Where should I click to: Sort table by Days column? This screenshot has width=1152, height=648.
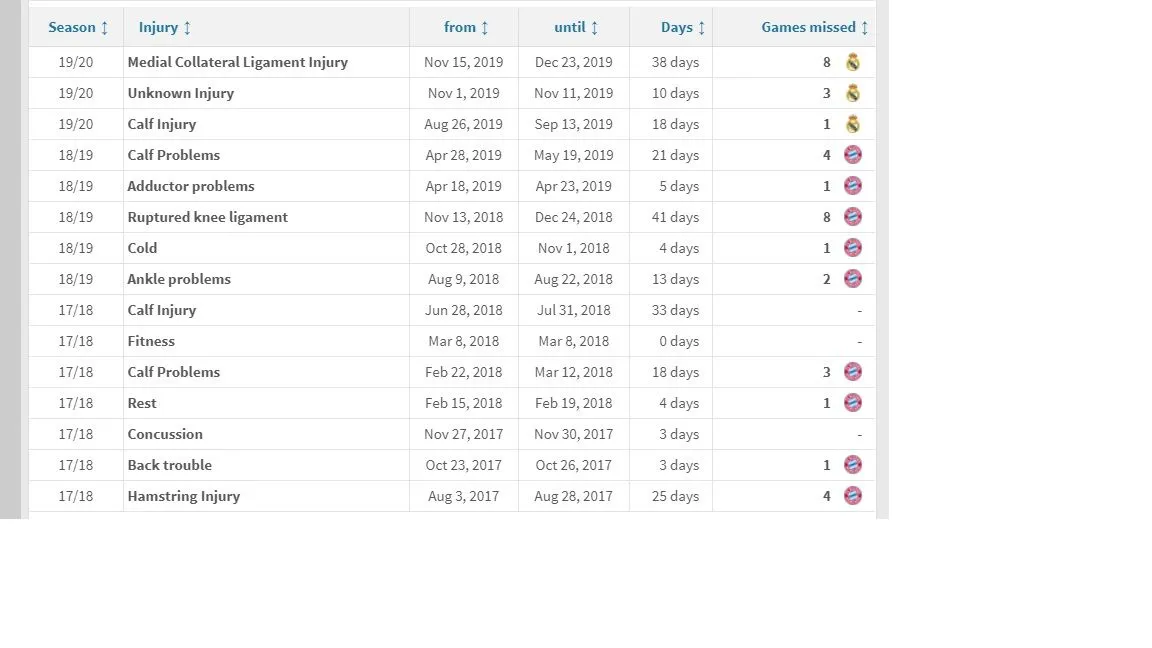[683, 27]
